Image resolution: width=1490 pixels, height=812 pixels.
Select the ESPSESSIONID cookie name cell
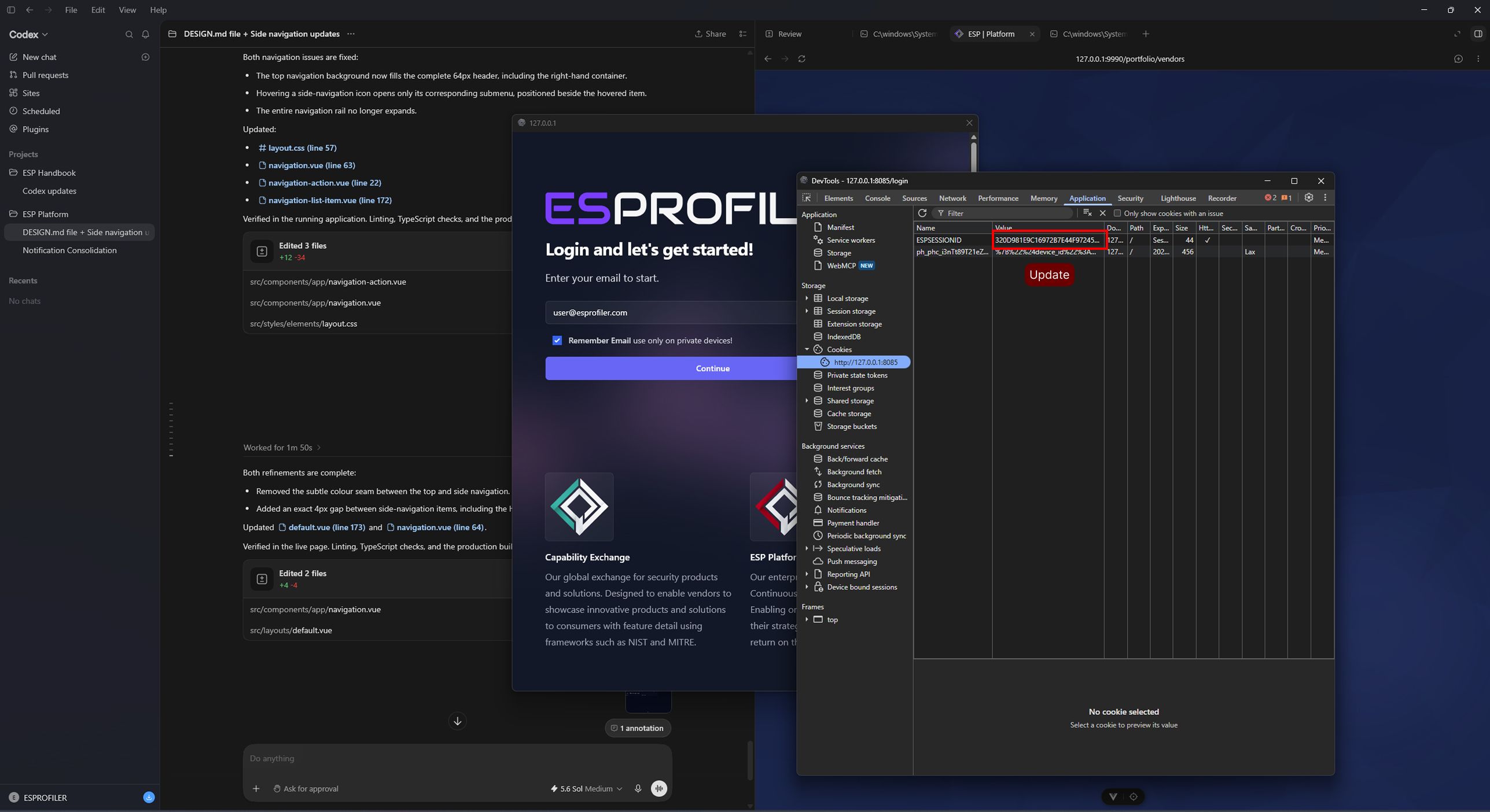click(x=953, y=240)
